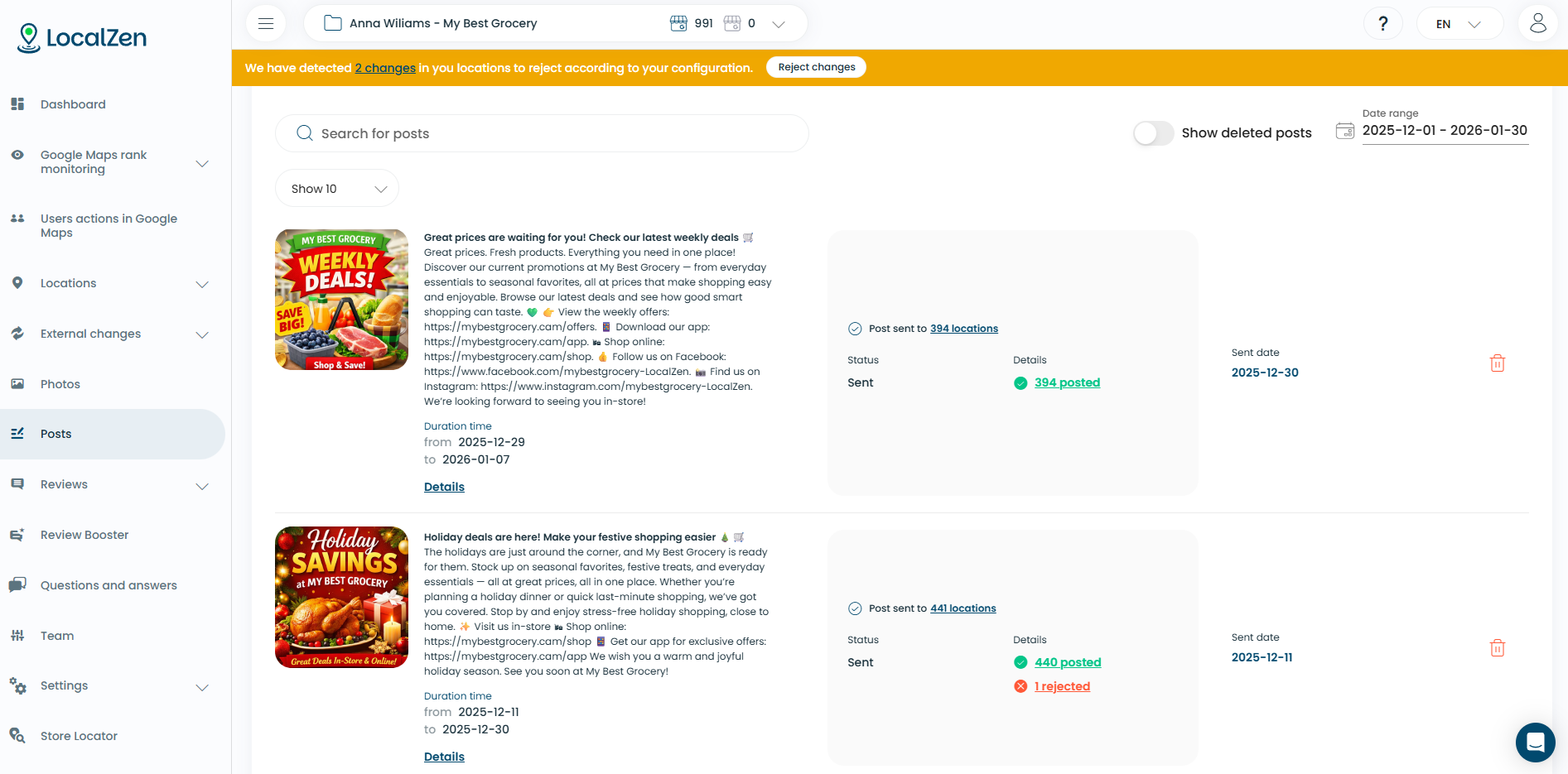This screenshot has width=1568, height=774.
Task: Click the Weekly Deals sent date 2025-12-30
Action: tap(1265, 373)
